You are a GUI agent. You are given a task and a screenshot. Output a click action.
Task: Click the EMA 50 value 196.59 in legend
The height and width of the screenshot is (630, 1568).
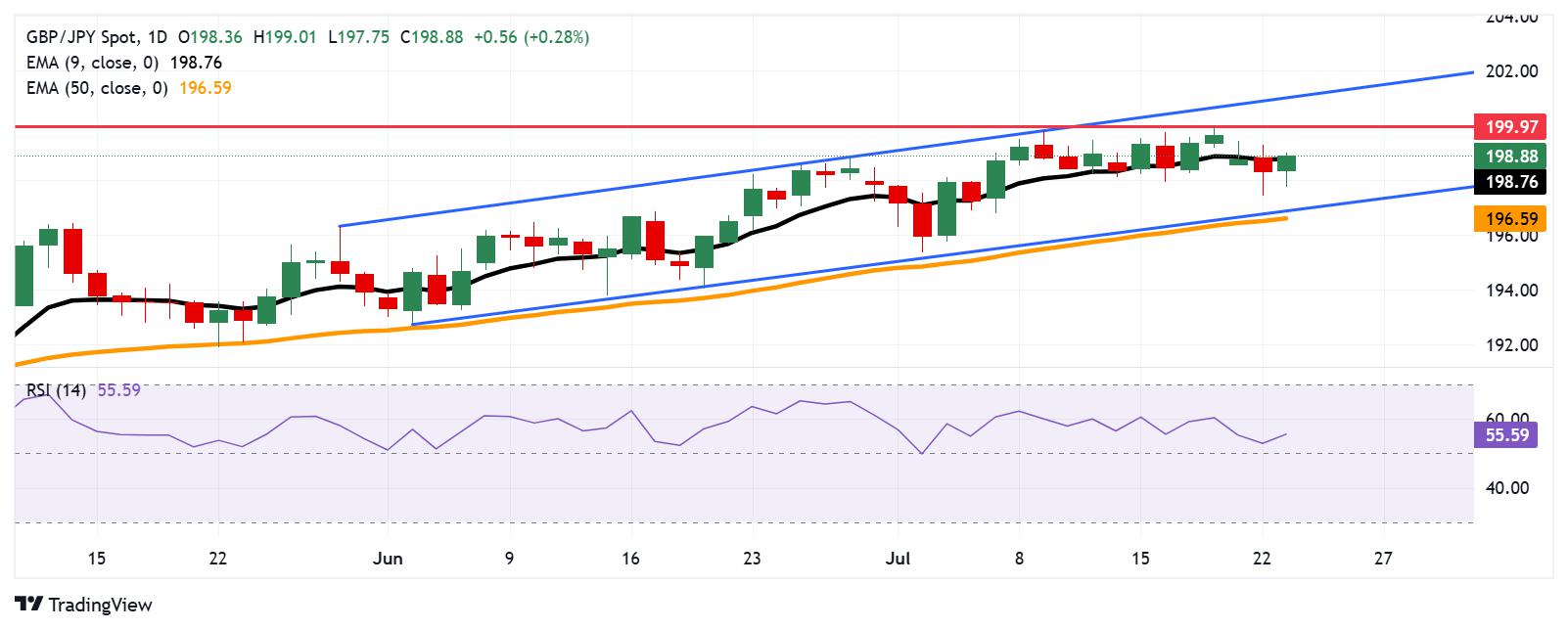(x=206, y=88)
